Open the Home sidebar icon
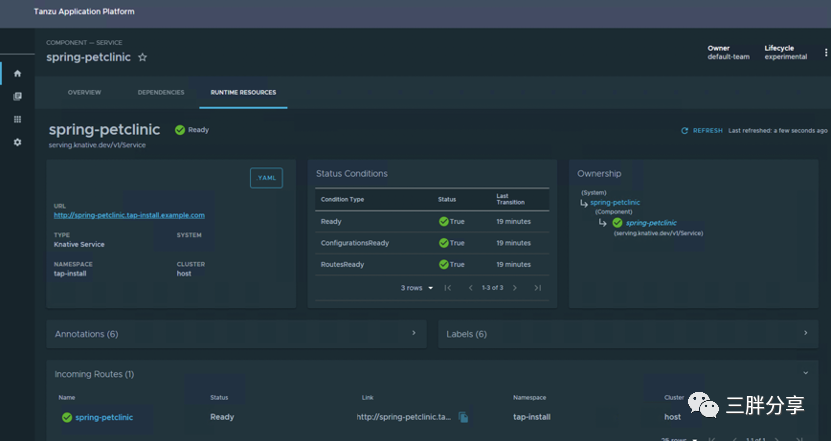 point(18,73)
